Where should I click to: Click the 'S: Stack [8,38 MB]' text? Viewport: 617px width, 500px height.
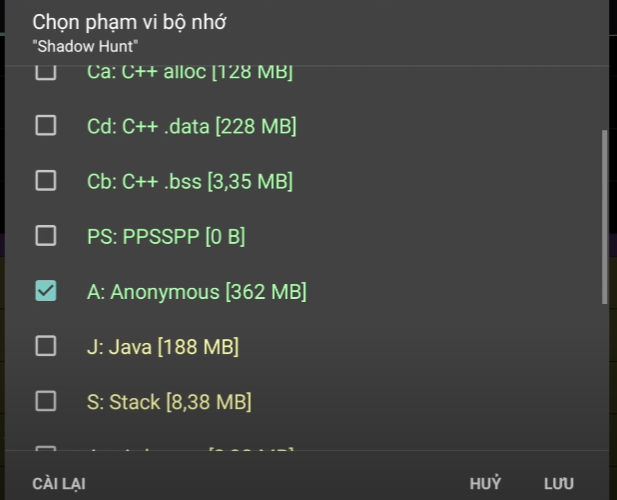click(x=168, y=401)
